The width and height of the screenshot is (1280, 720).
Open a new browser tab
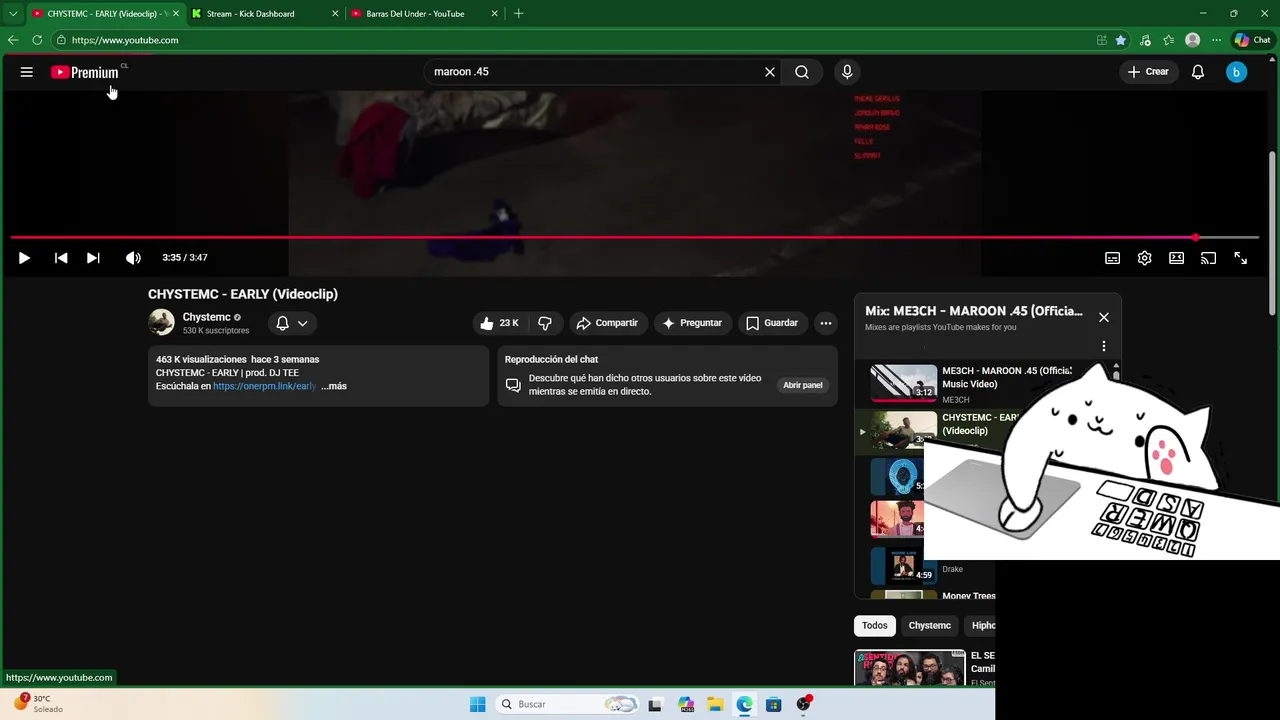click(518, 14)
